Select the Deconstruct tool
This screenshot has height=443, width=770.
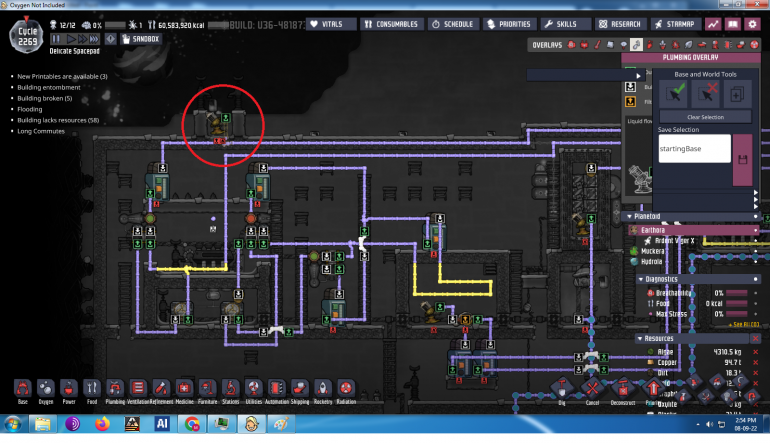point(623,388)
